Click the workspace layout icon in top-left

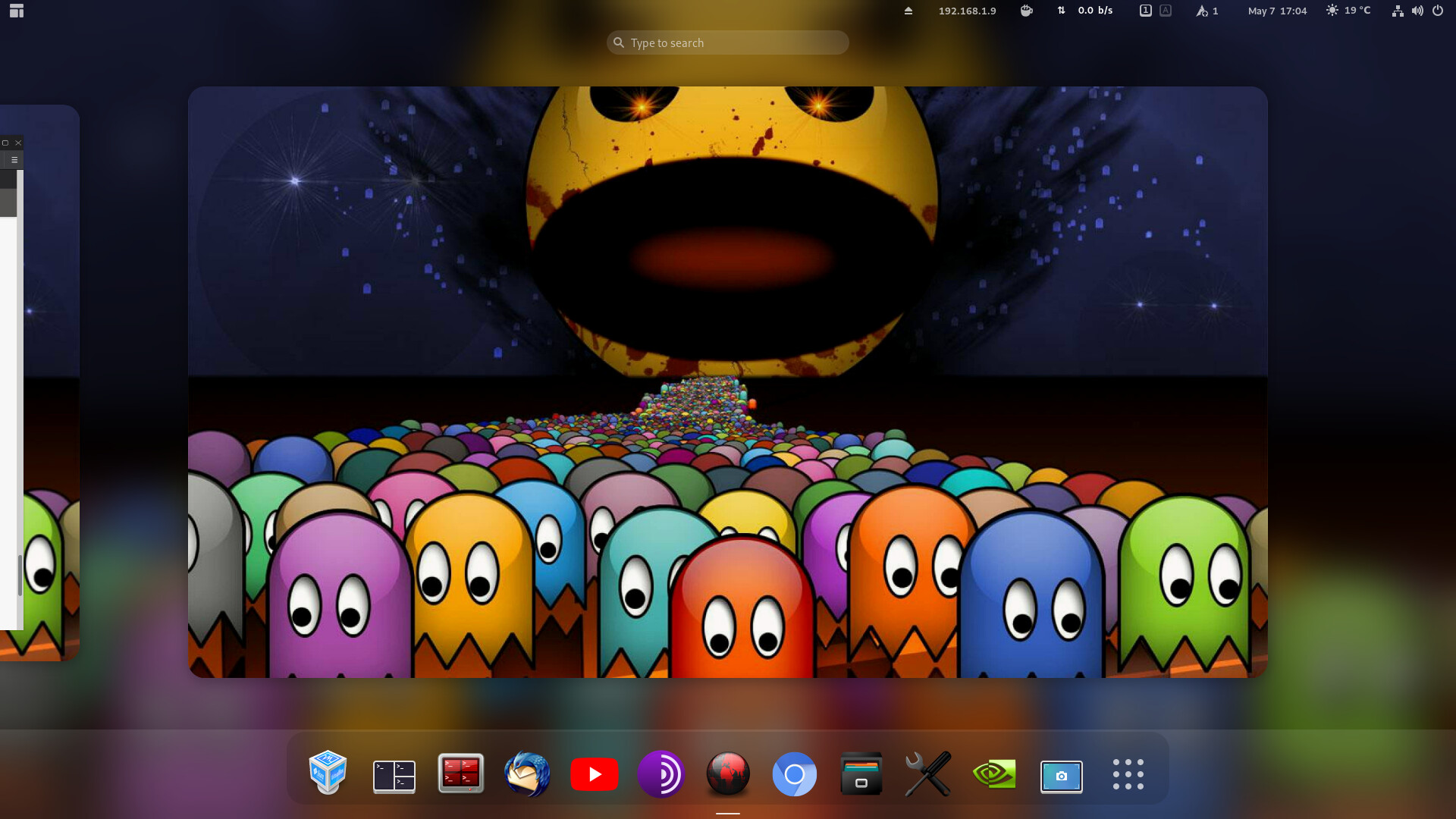coord(17,11)
